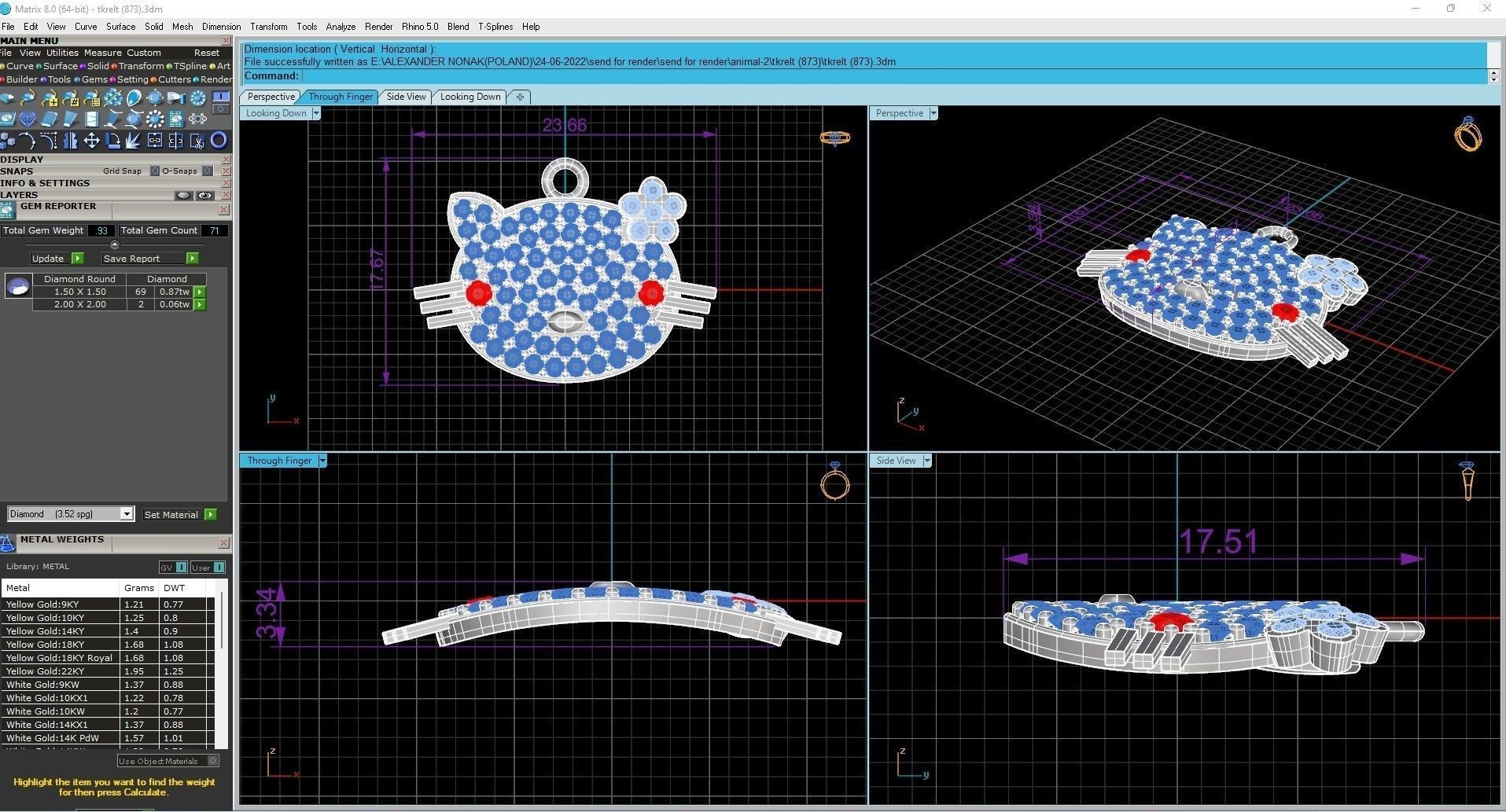Click the gem cutter cylinder icon

[x=176, y=97]
